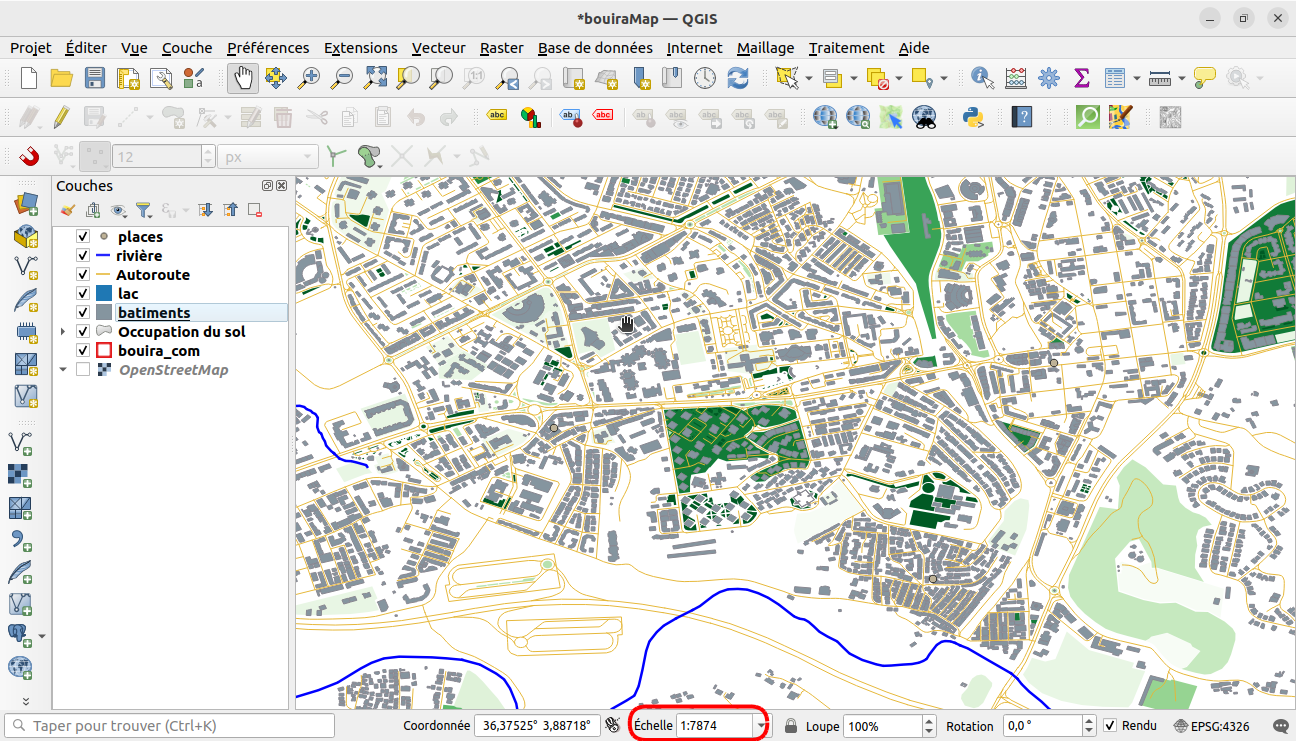Select the Zoom In tool
This screenshot has width=1296, height=741.
pos(309,78)
